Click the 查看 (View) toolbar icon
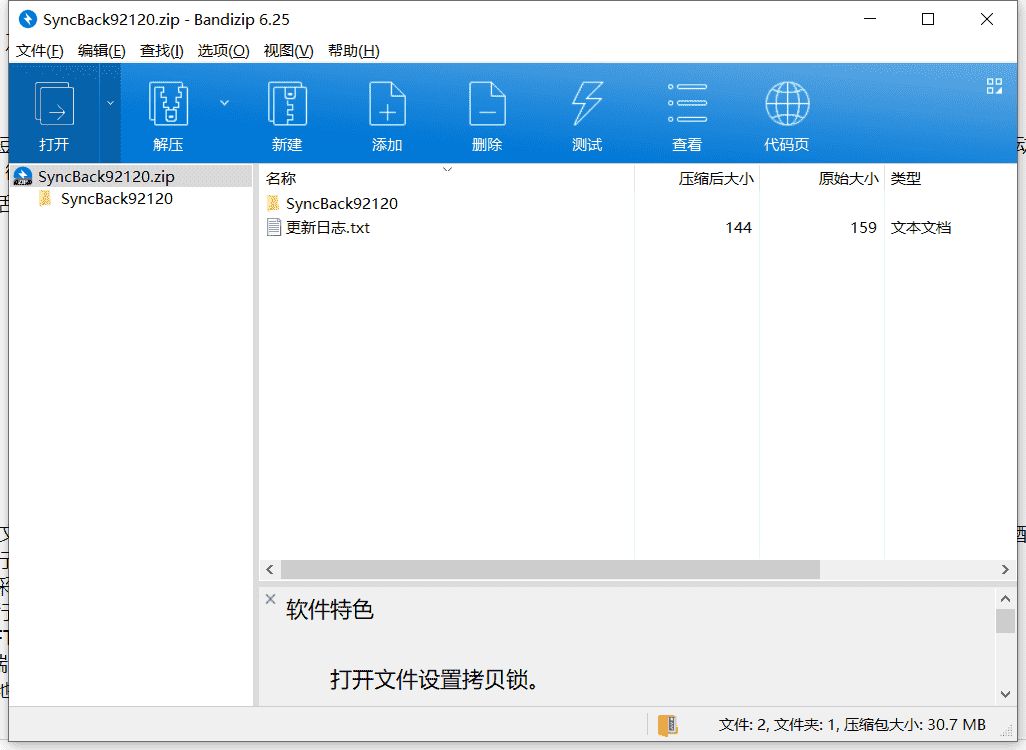1026x750 pixels. tap(687, 103)
